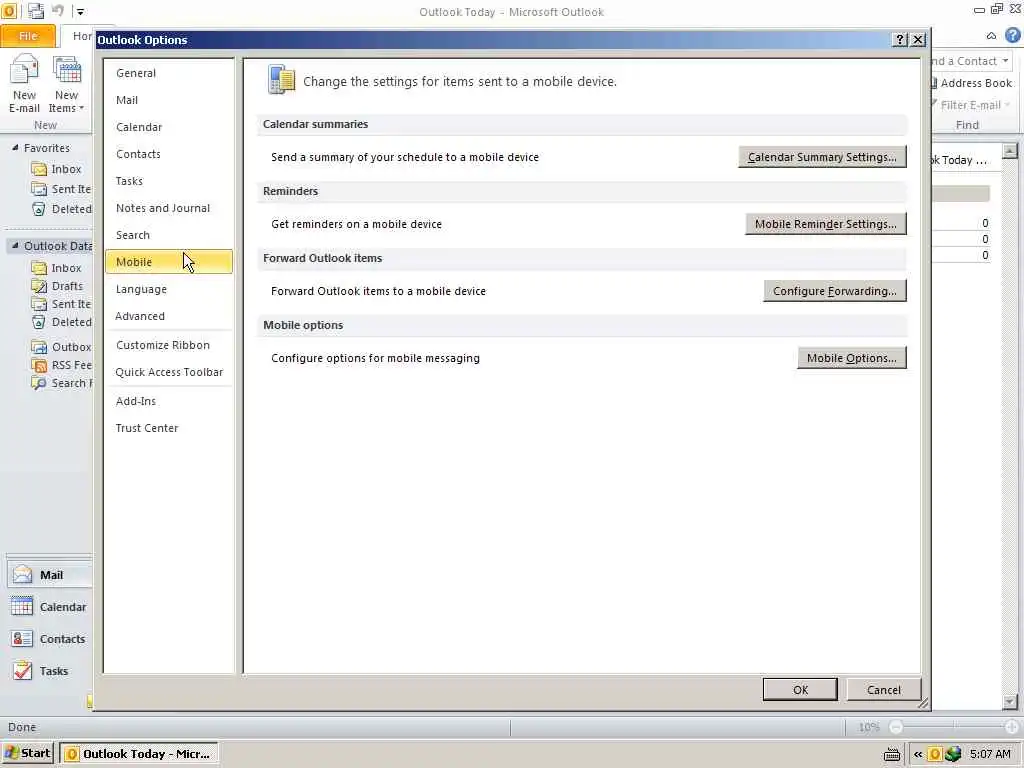Screen dimensions: 1024x768
Task: Click the Mobile settings phone icon in dialog
Action: point(281,80)
